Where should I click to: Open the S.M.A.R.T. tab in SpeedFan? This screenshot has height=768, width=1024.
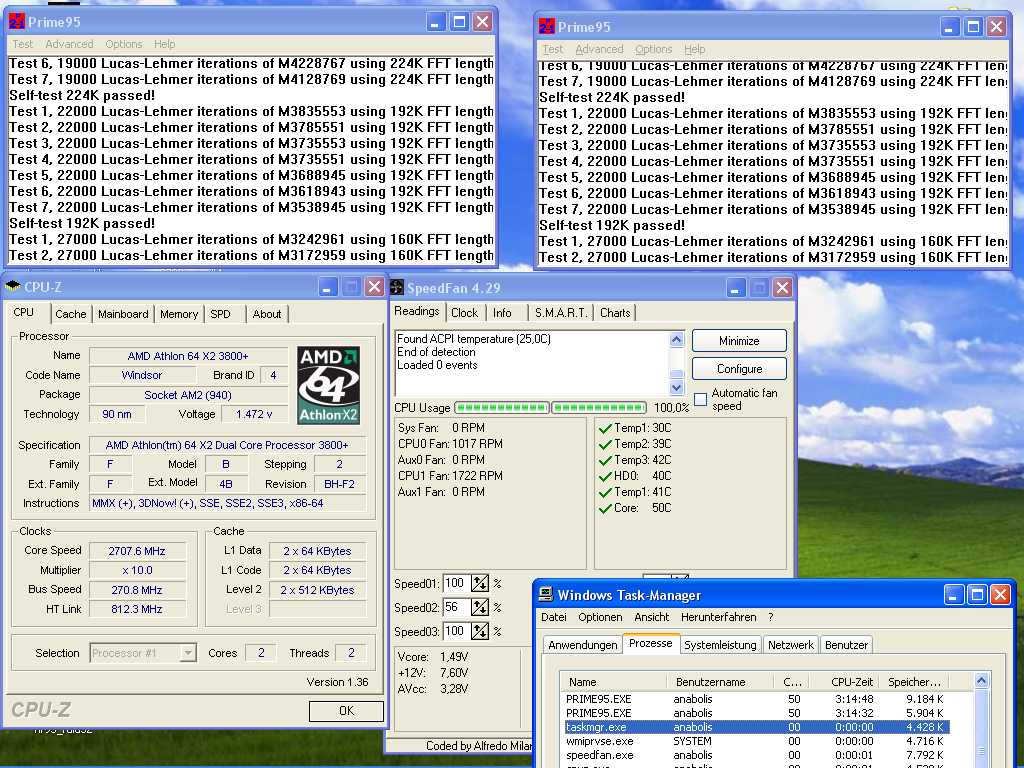[x=561, y=313]
